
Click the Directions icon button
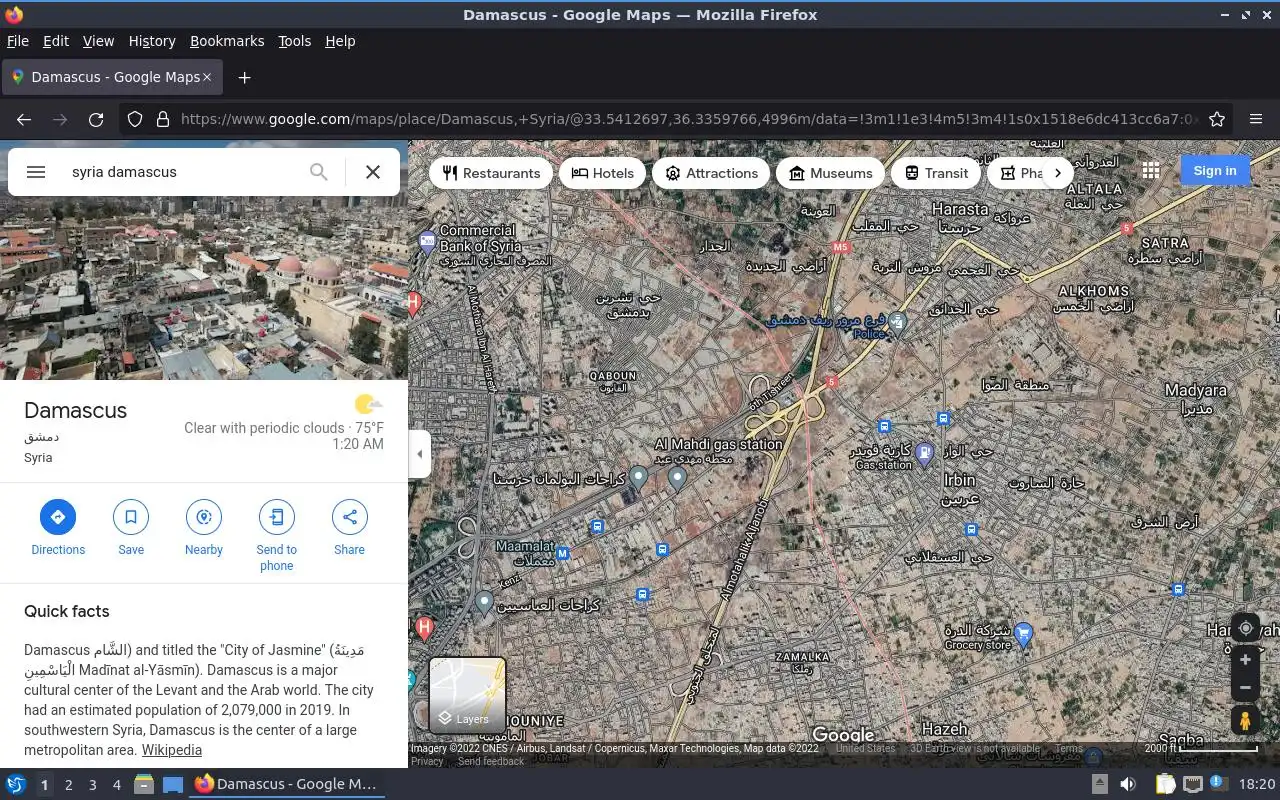click(58, 517)
